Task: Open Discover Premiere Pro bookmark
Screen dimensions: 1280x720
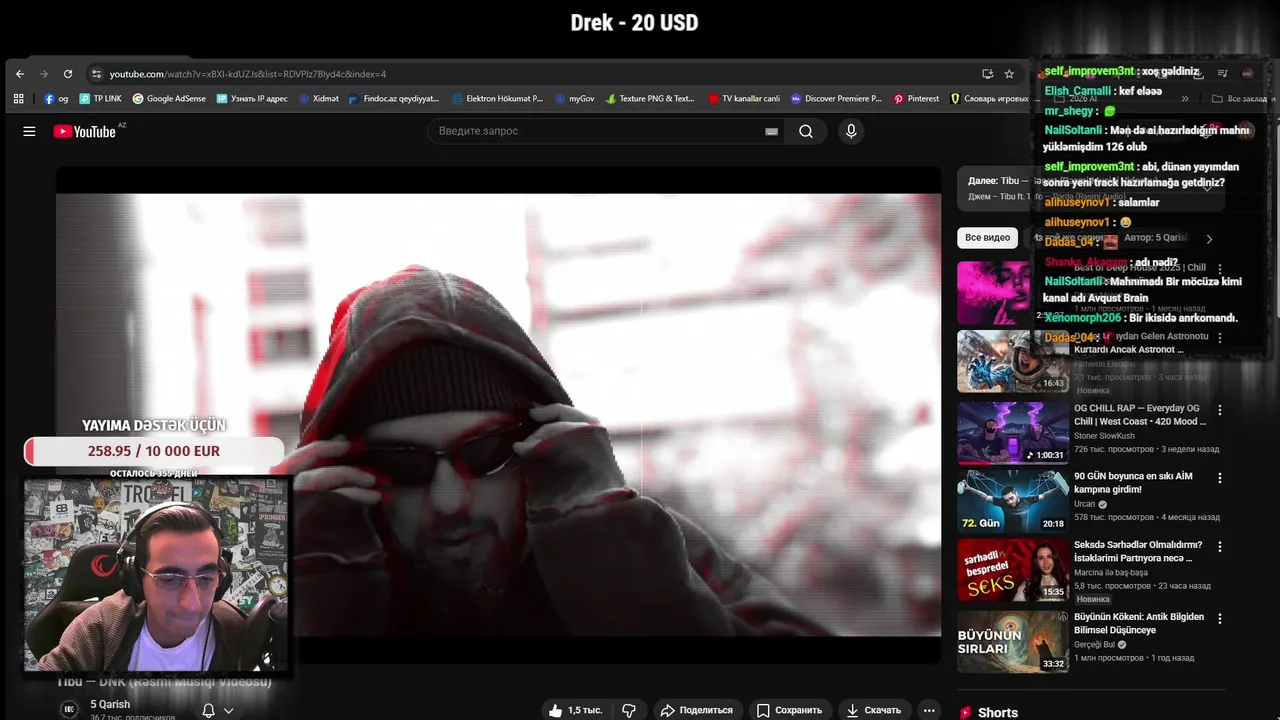Action: [x=836, y=99]
